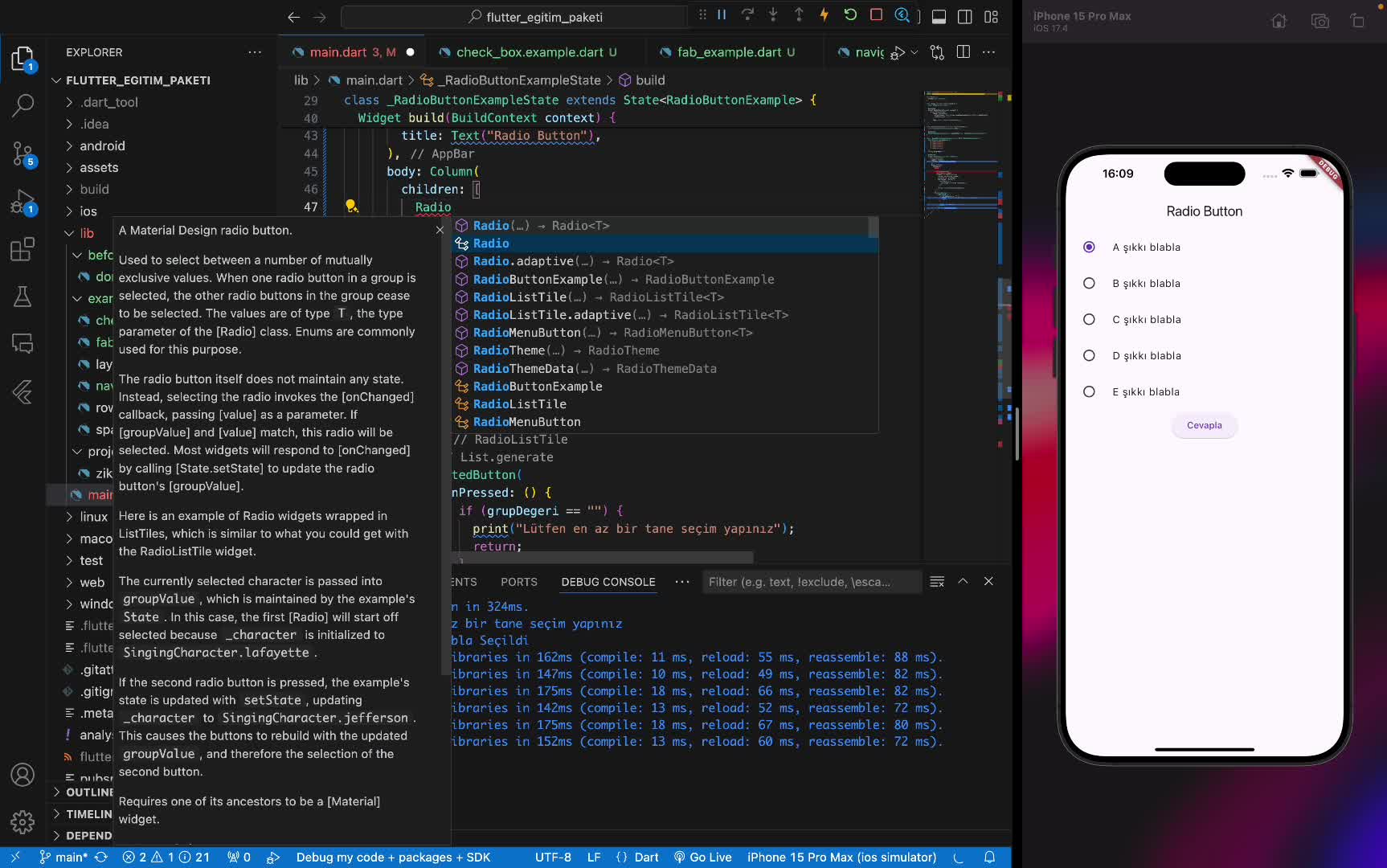
Task: Stop the debug session red square
Action: coord(876,15)
